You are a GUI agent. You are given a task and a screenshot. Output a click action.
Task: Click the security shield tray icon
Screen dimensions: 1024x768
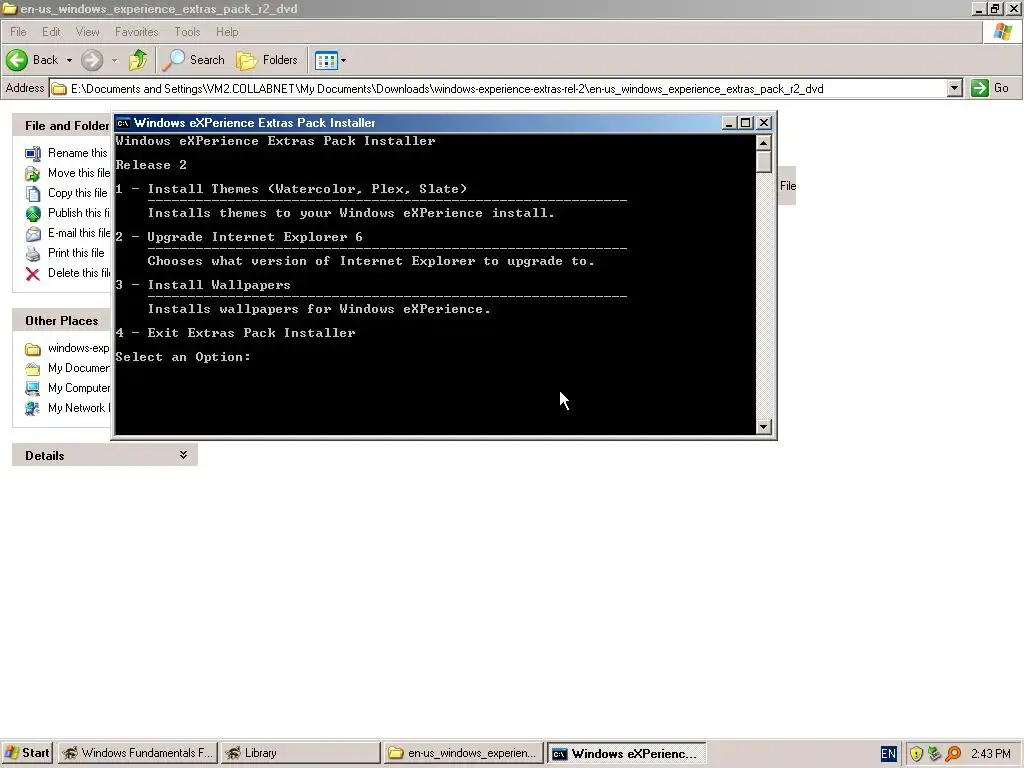916,754
